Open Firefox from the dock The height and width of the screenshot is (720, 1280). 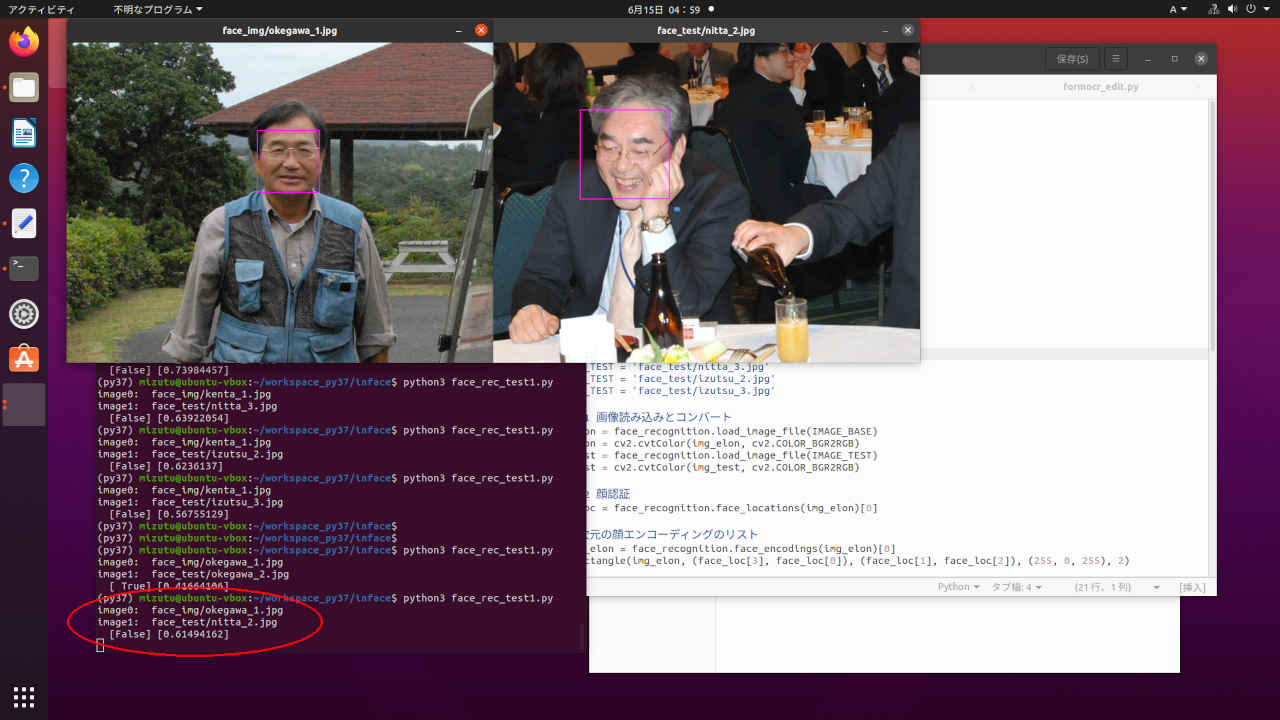click(24, 41)
